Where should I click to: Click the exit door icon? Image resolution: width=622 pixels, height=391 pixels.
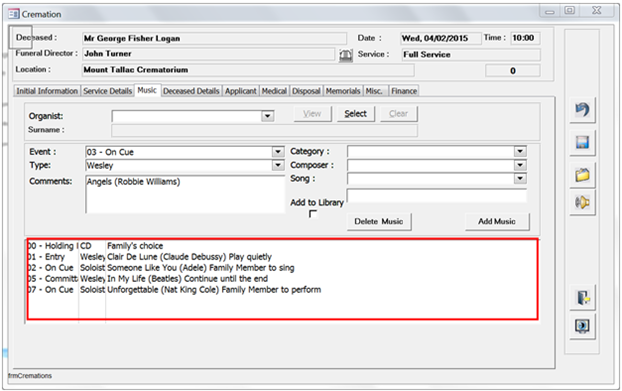(582, 297)
